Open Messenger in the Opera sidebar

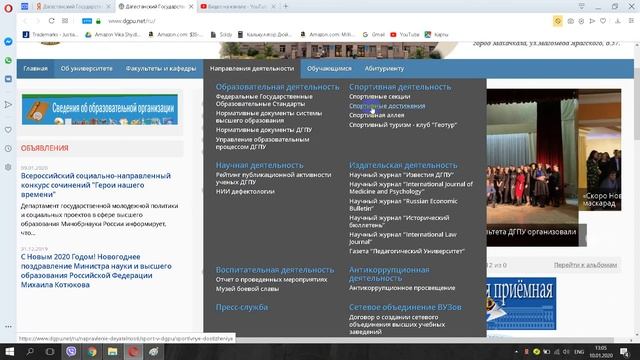click(8, 42)
